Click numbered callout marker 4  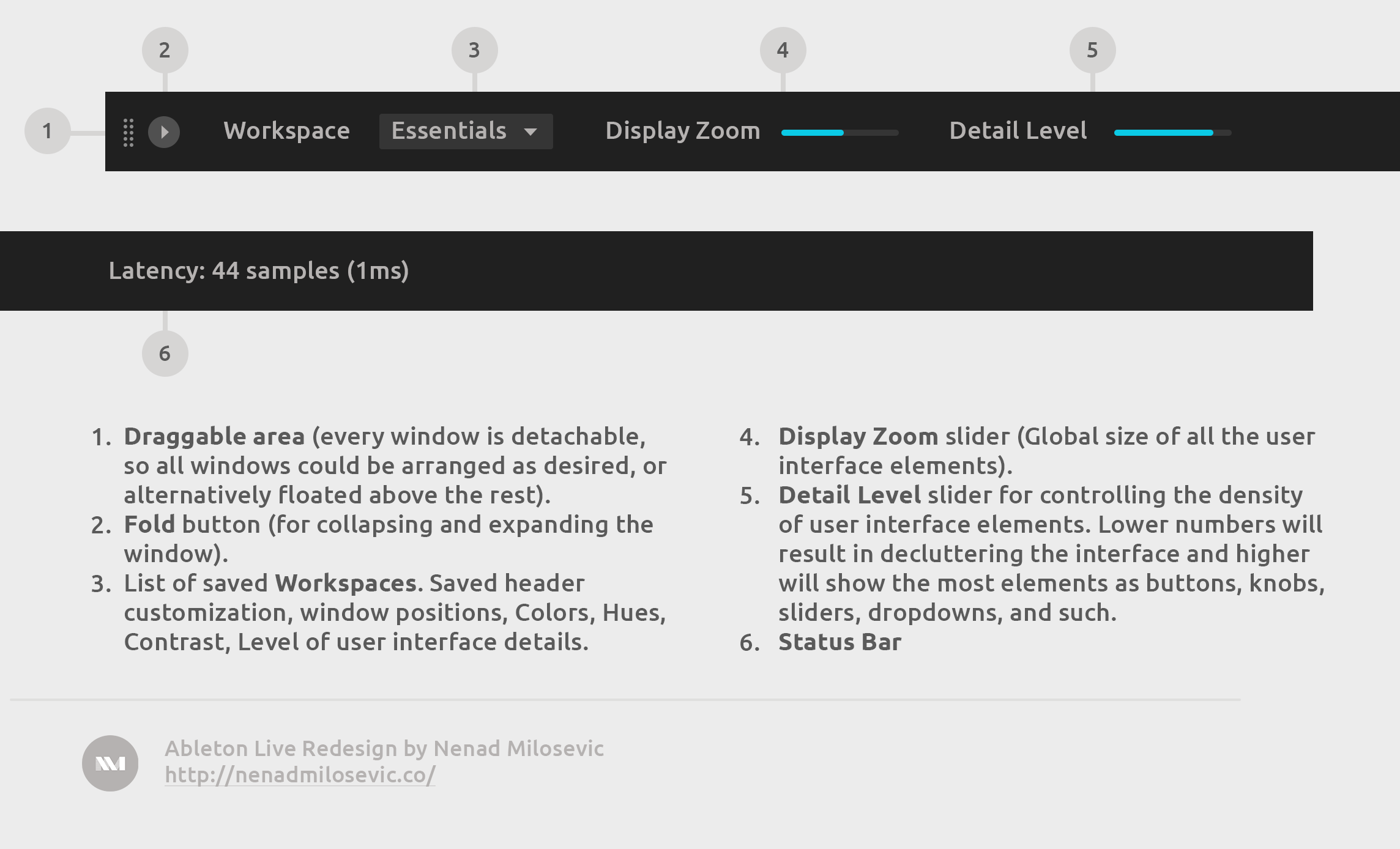point(783,50)
